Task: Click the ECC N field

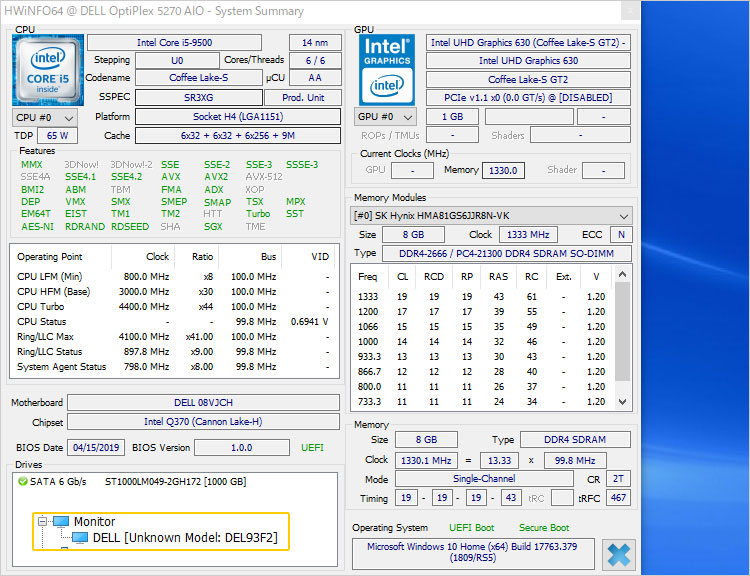Action: (x=621, y=234)
